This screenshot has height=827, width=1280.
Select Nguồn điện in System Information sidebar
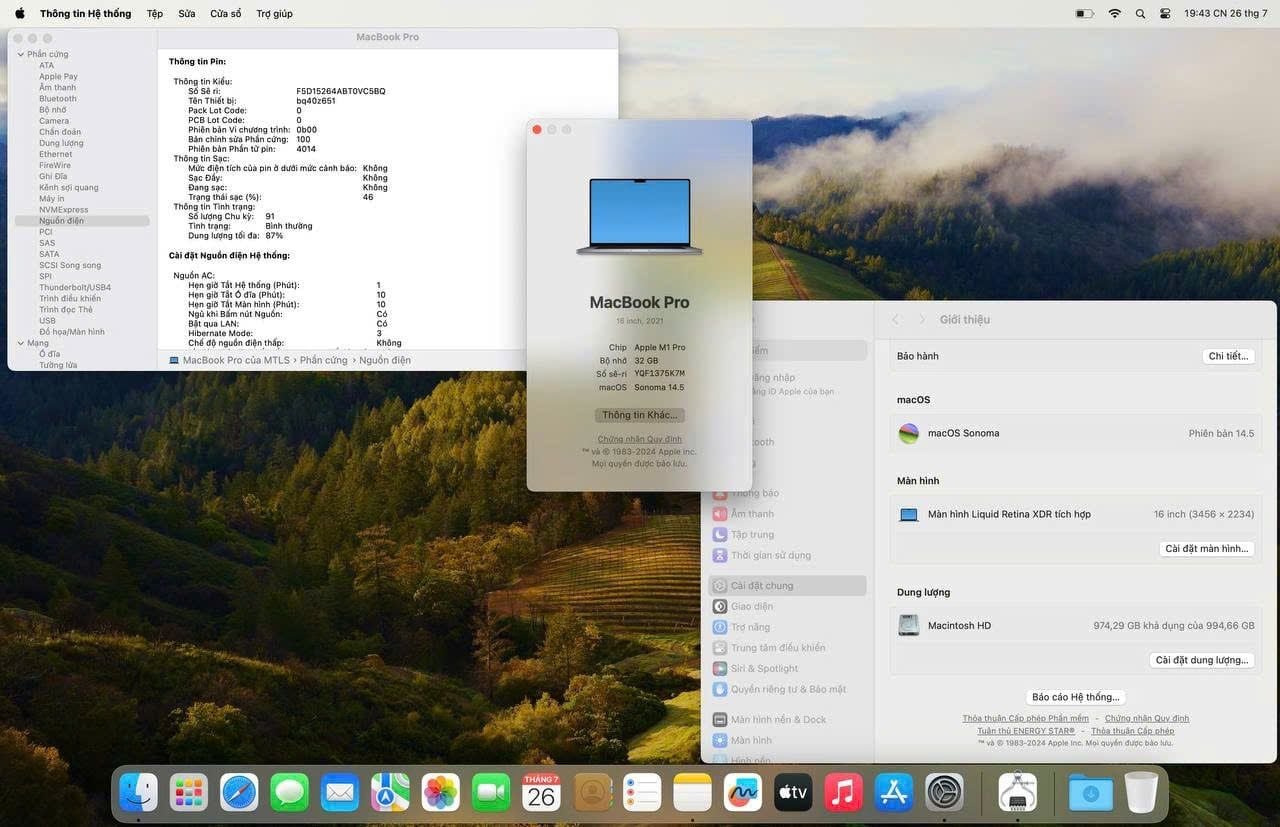tap(82, 221)
